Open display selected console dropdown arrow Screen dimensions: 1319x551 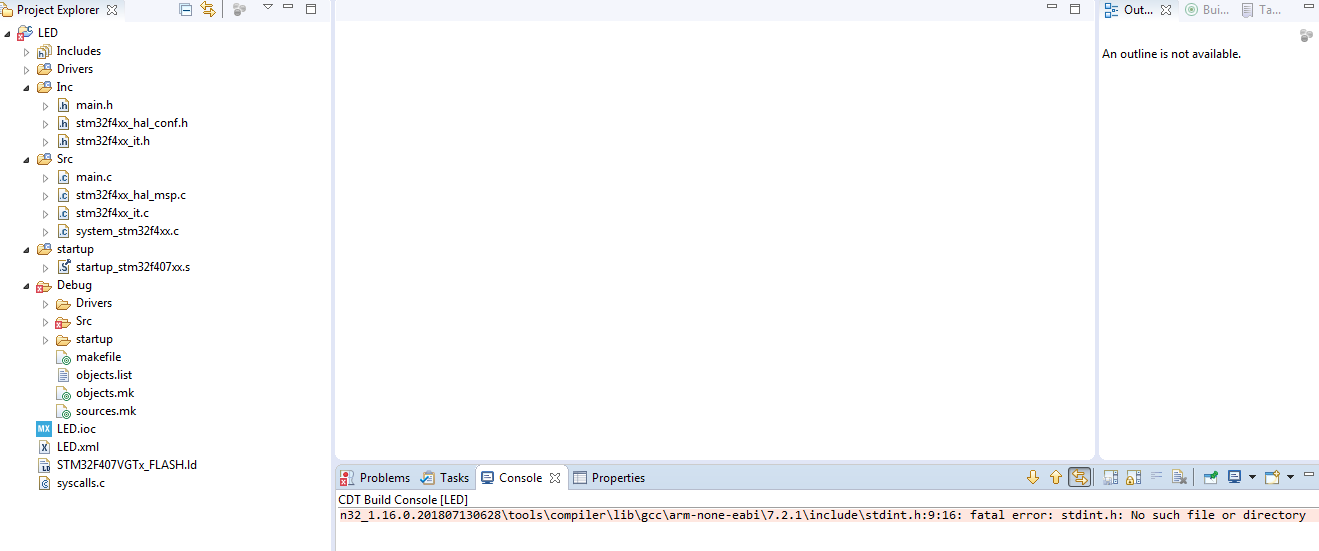pos(1252,478)
